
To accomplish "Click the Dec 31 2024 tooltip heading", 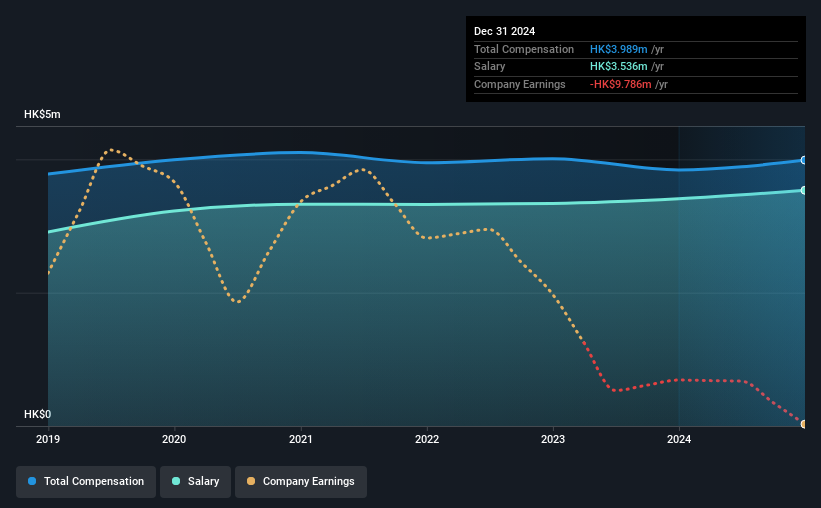I will tap(504, 31).
